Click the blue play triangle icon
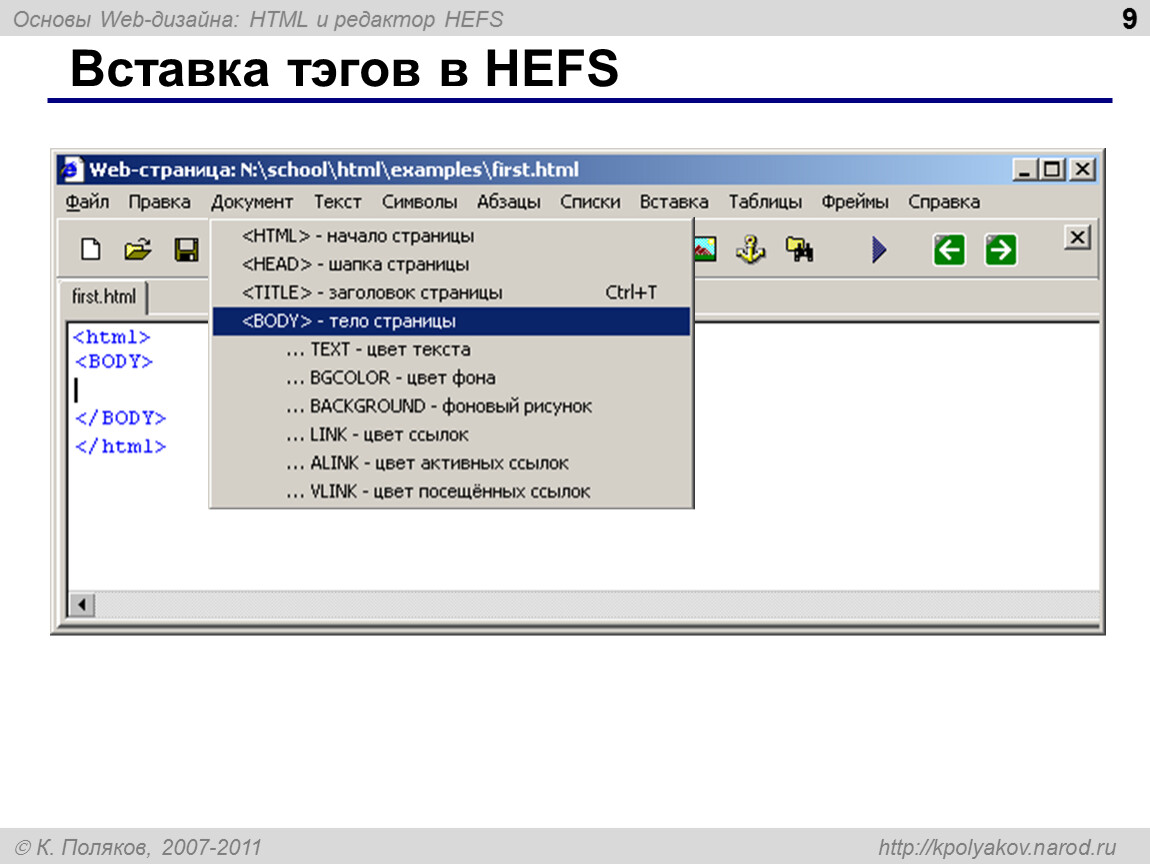 [879, 249]
